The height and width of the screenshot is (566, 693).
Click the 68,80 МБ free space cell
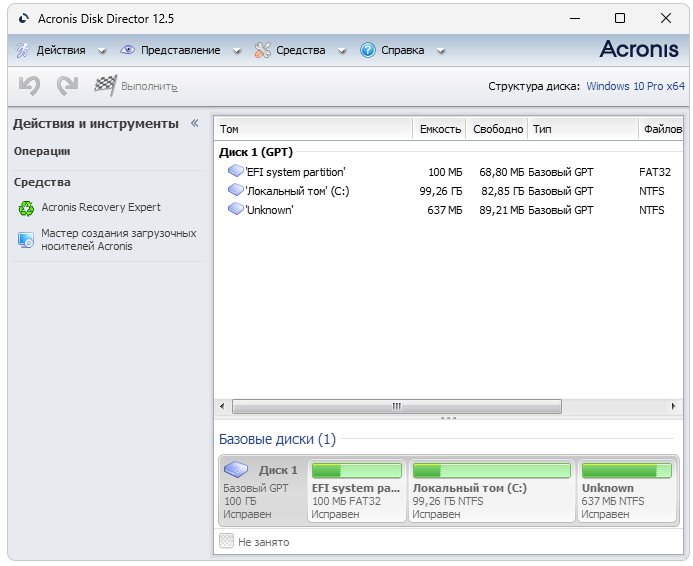[x=502, y=172]
